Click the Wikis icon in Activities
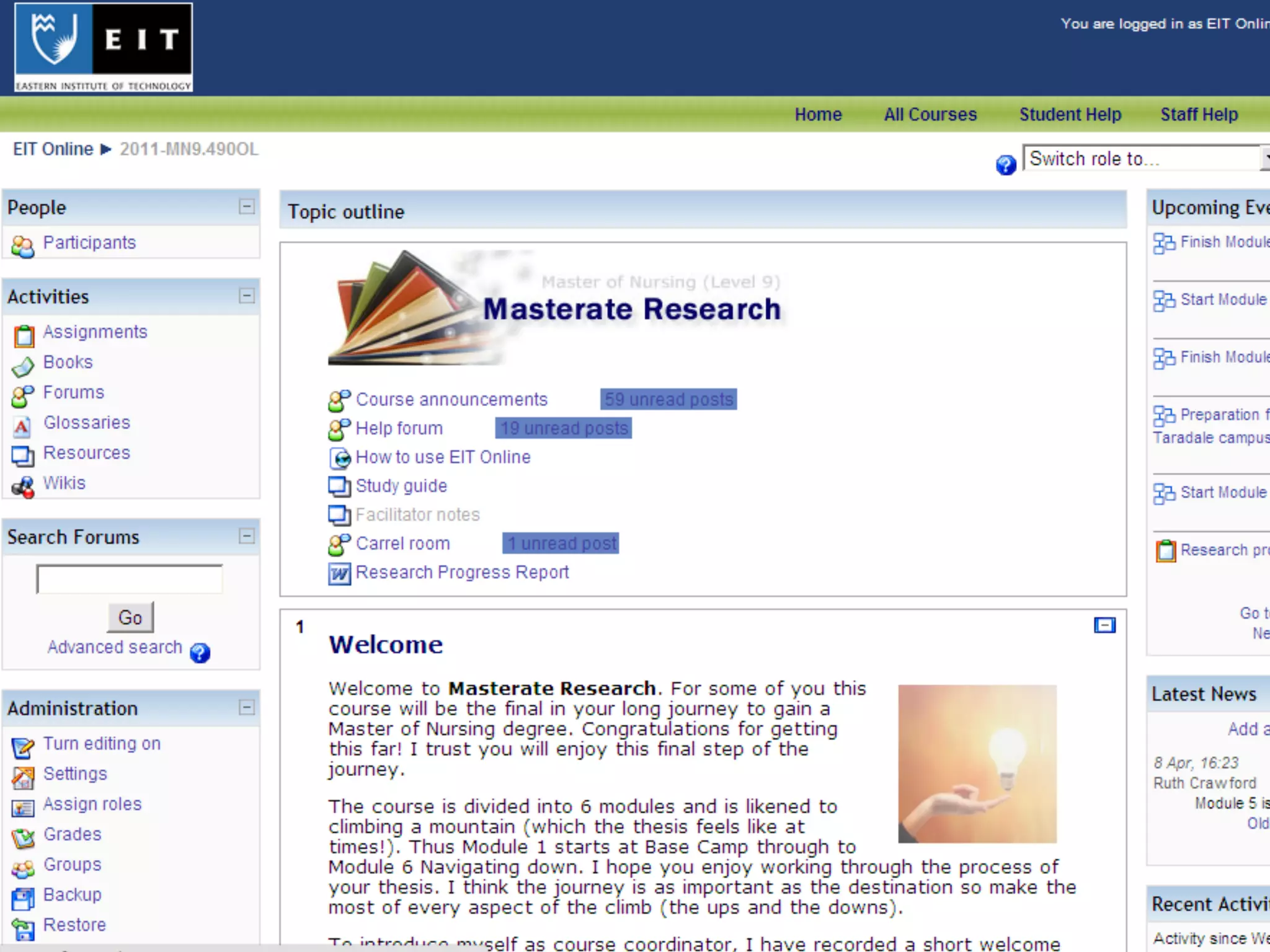This screenshot has height=952, width=1270. pyautogui.click(x=23, y=487)
